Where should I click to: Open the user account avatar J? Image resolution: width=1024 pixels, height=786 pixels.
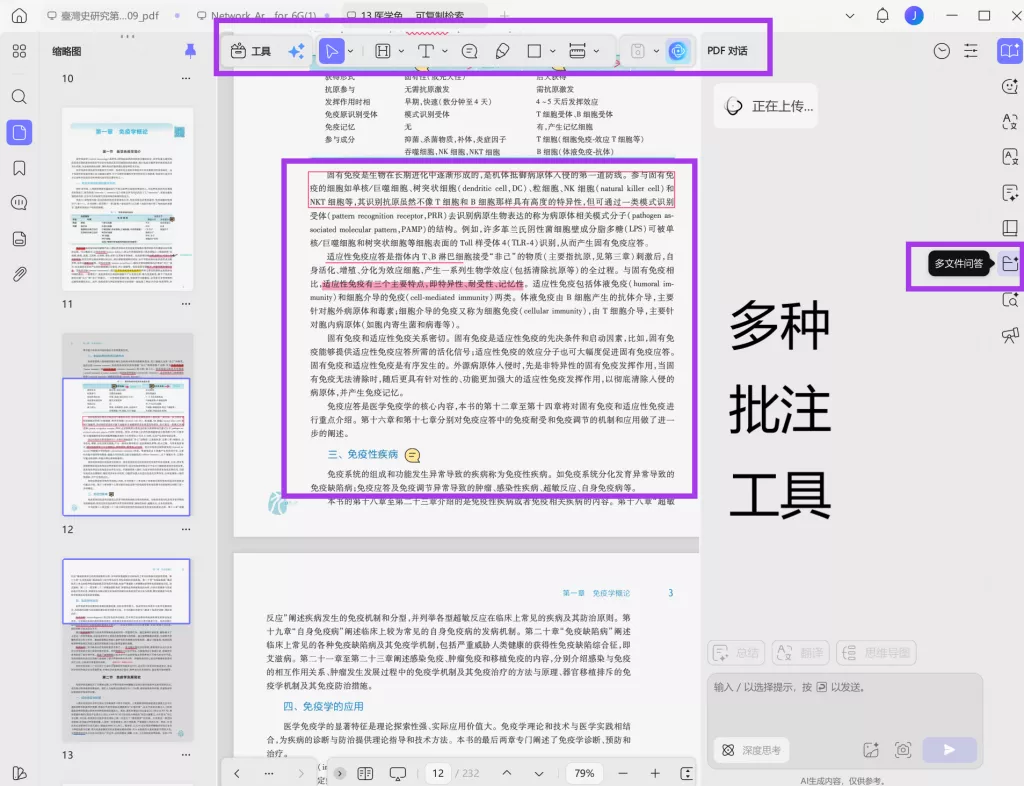pos(914,16)
